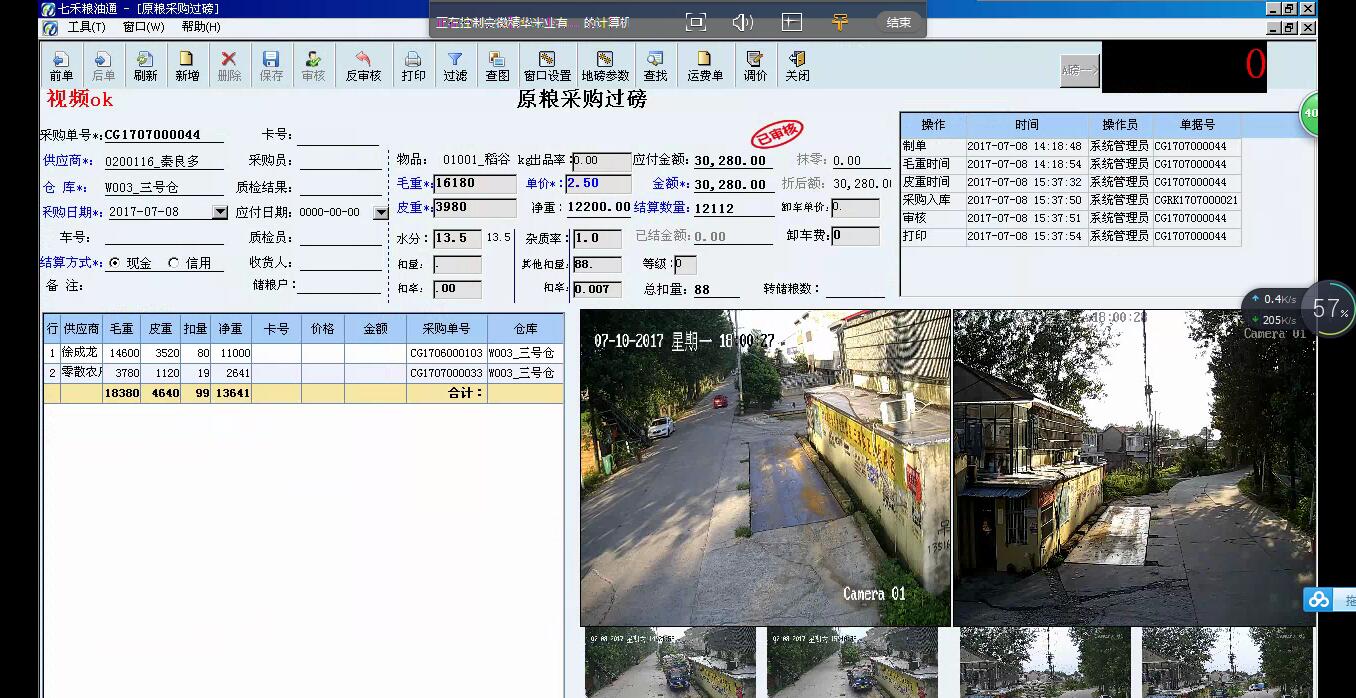This screenshot has height=698, width=1356.
Task: Click the 刷新 refresh toolbar icon
Action: point(145,66)
